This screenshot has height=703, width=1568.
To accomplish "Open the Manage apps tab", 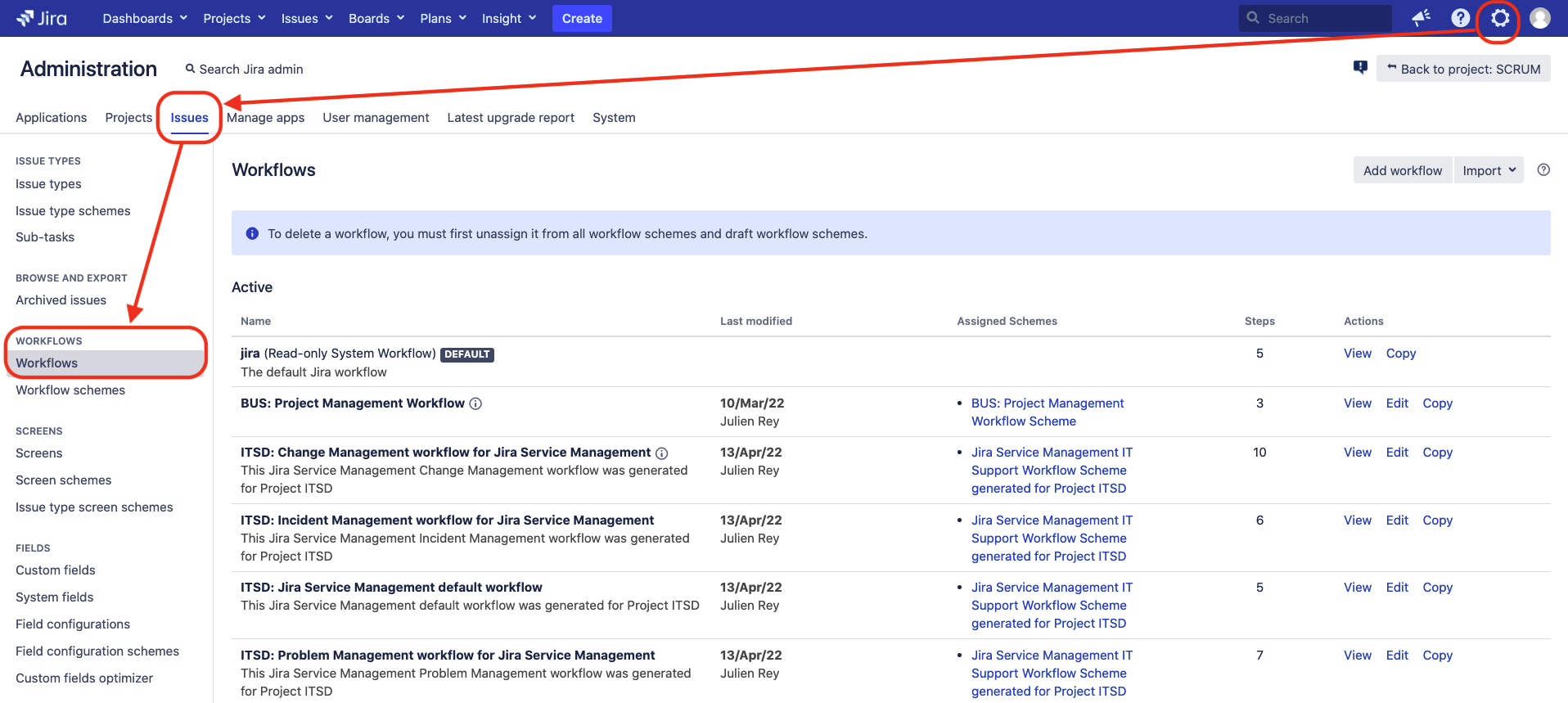I will (265, 118).
